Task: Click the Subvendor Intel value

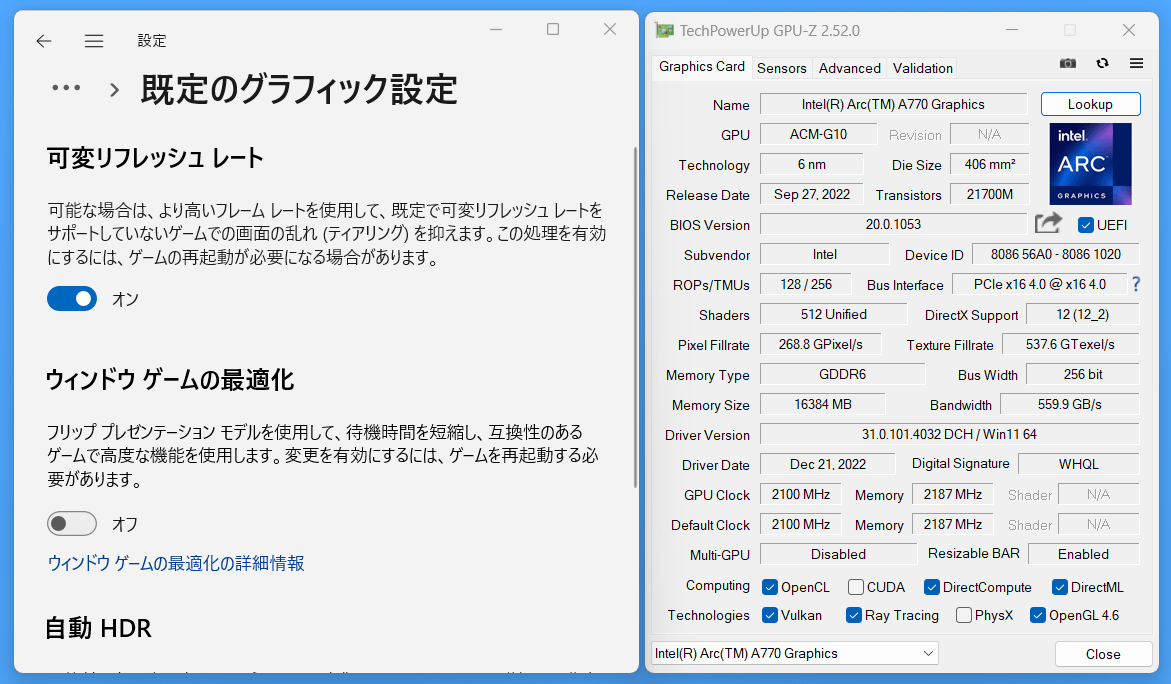Action: [824, 254]
